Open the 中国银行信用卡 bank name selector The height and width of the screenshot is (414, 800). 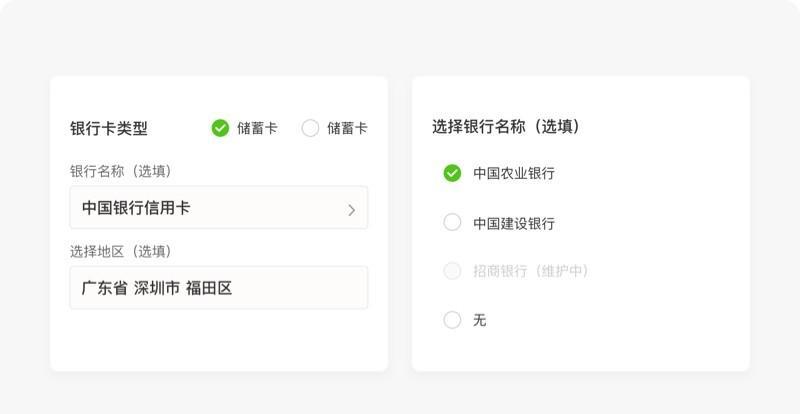[x=218, y=208]
